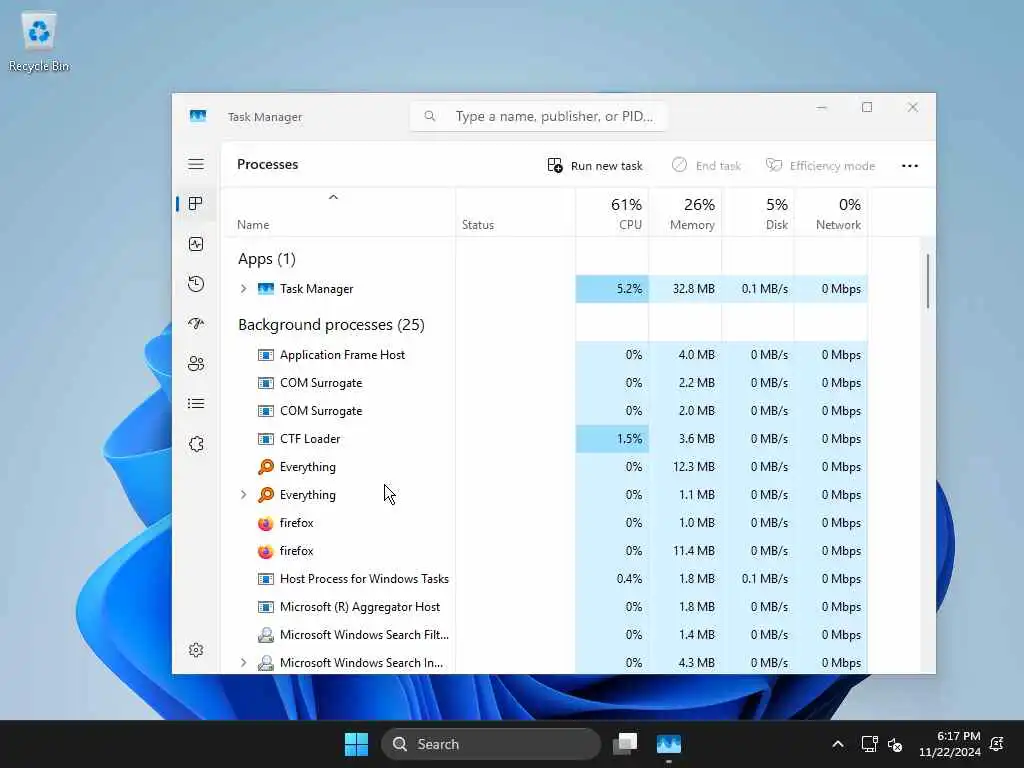Click the Microsoft Windows Search Filter icon
1024x768 pixels.
[x=266, y=635]
